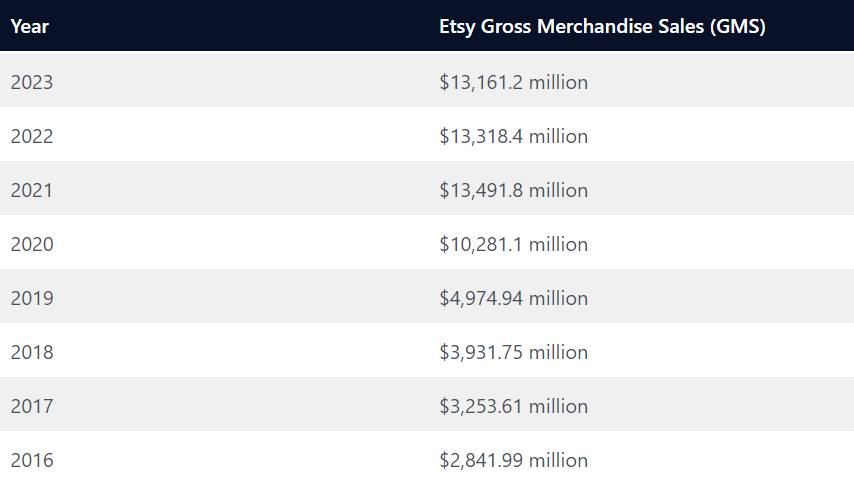Click the $10,281.1 million value
This screenshot has height=484, width=854.
tap(513, 244)
